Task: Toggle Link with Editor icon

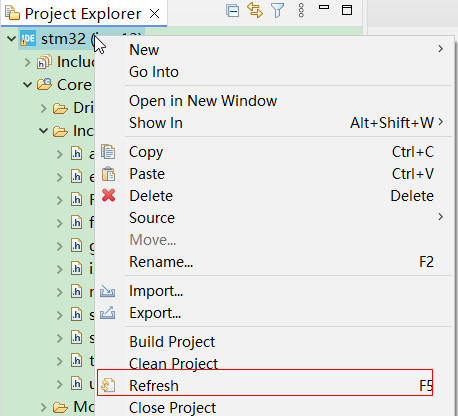Action: click(255, 10)
